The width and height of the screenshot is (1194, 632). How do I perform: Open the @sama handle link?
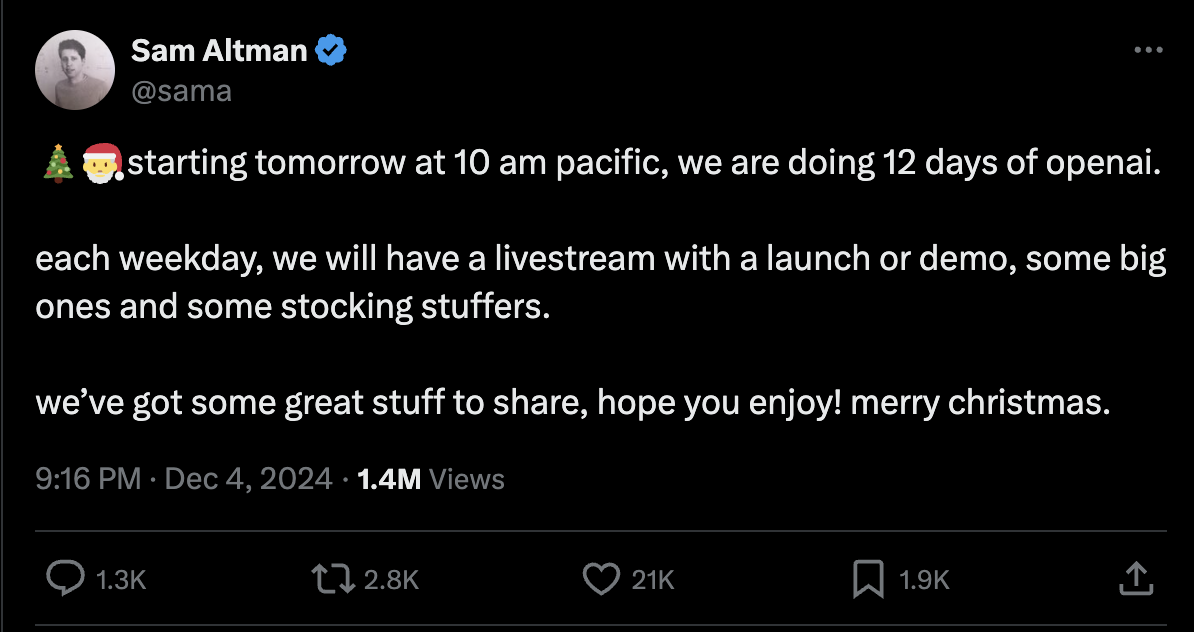tap(181, 91)
